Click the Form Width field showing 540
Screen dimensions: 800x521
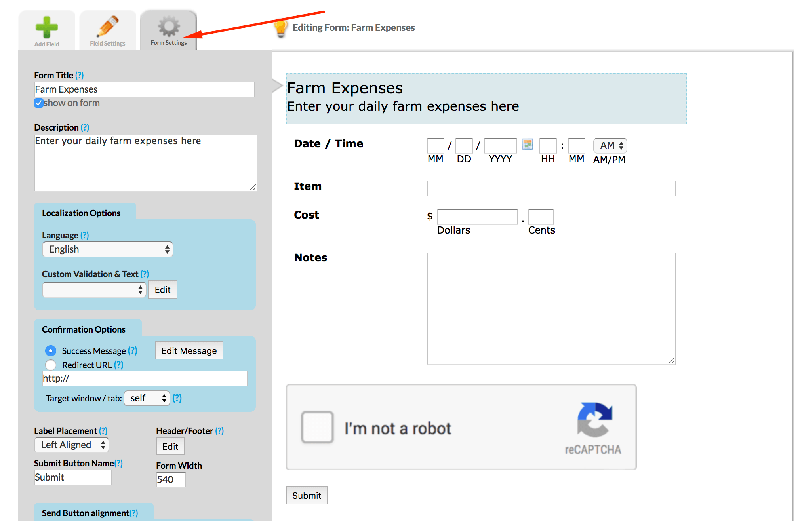click(170, 480)
